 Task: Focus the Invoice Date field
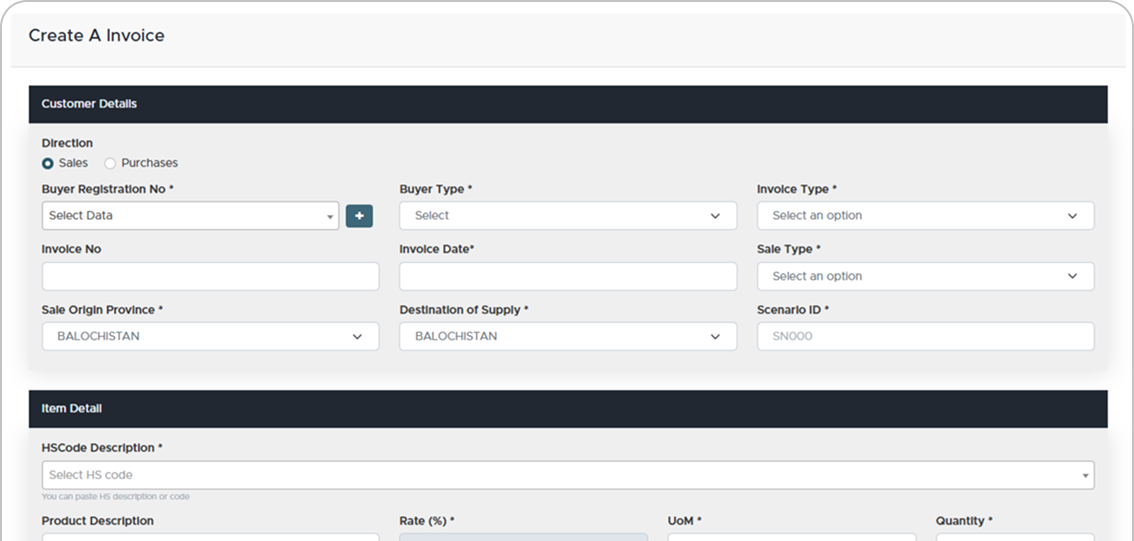click(x=567, y=276)
